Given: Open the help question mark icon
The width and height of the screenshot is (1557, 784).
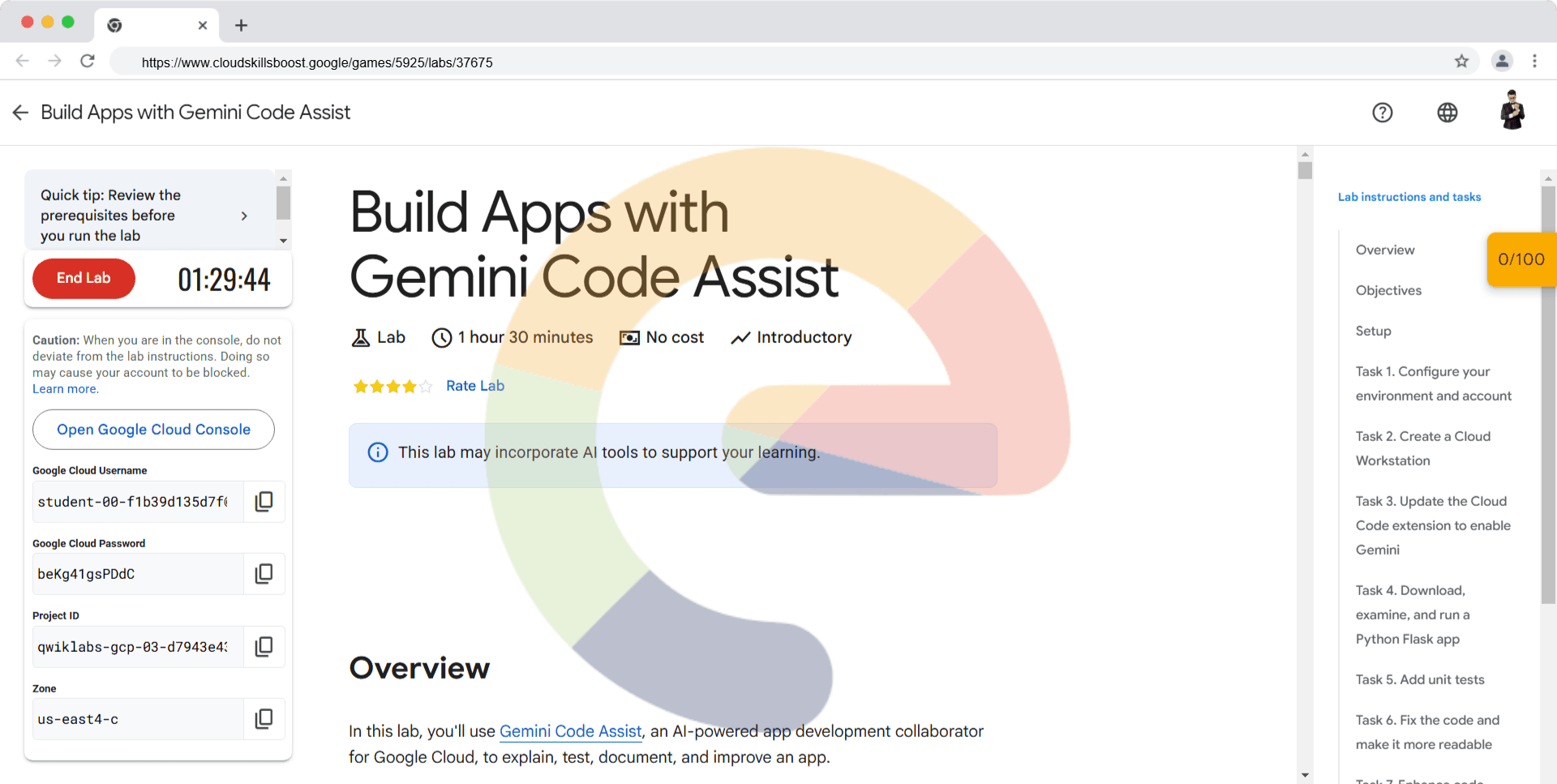Looking at the screenshot, I should tap(1382, 113).
